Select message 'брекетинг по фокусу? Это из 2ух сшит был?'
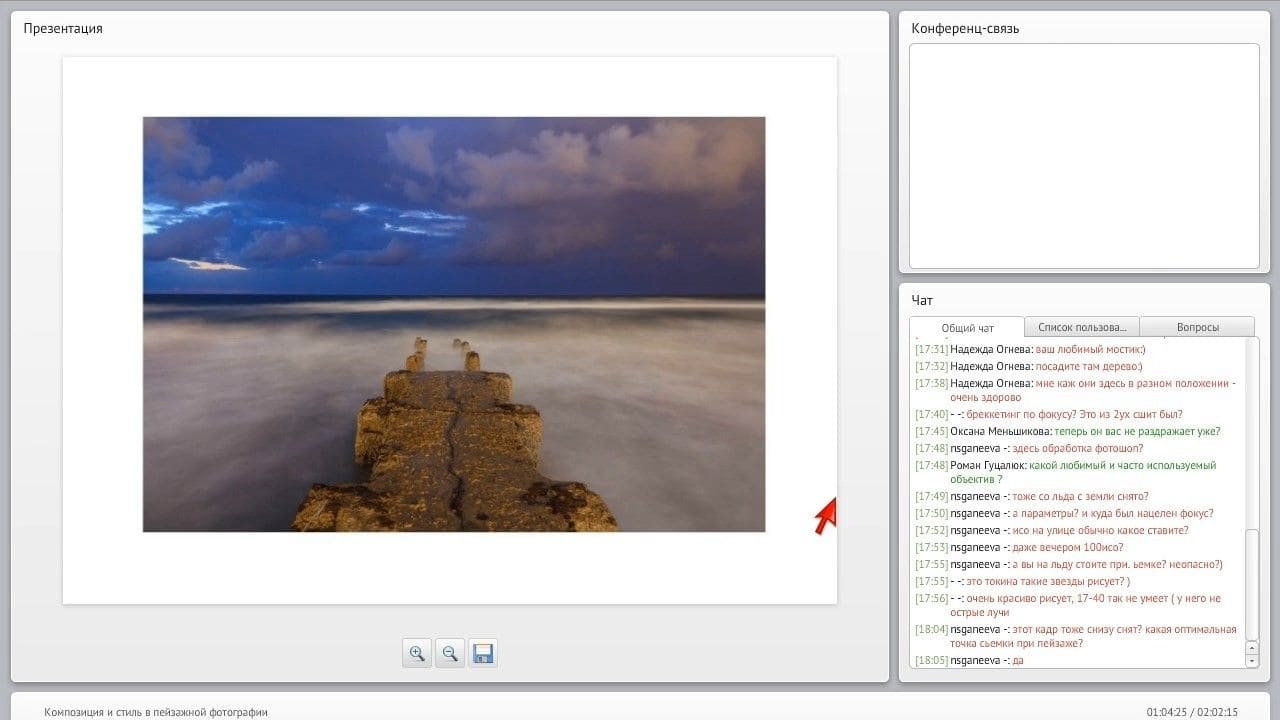The height and width of the screenshot is (720, 1280). coord(1074,414)
